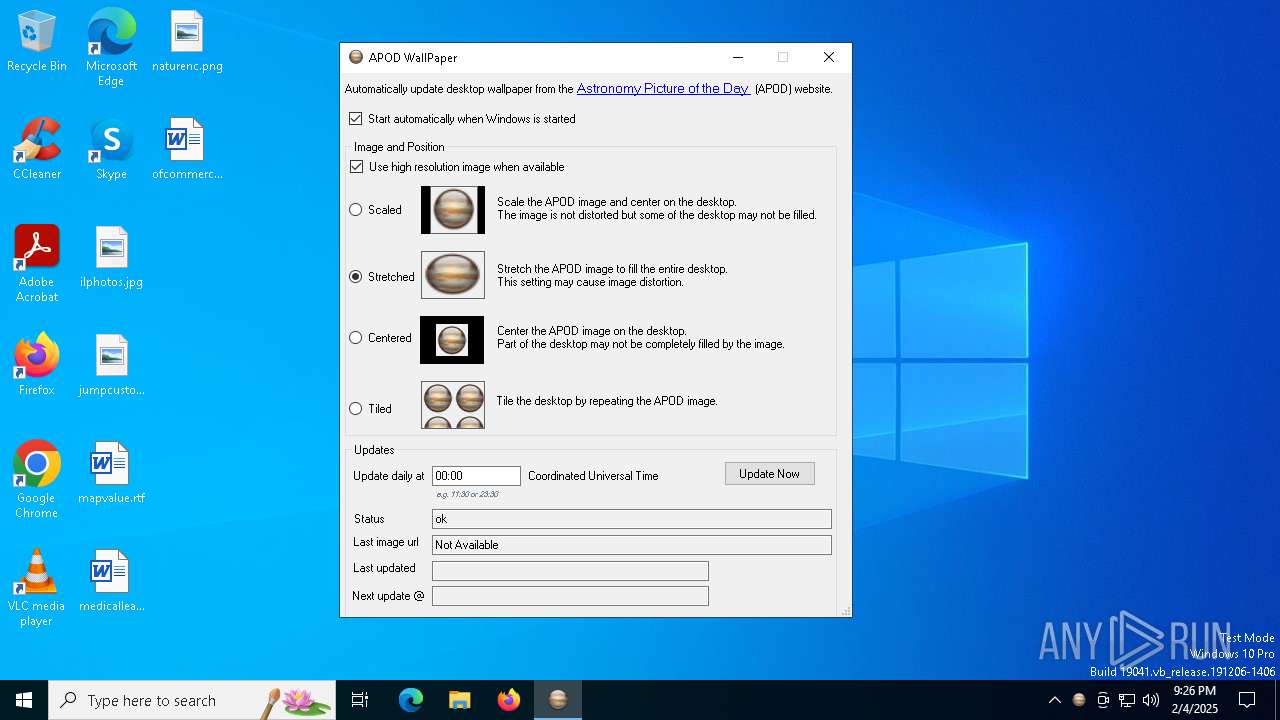Open the Google Chrome desktop shortcut
Screen dimensions: 1280x720
coord(37,480)
